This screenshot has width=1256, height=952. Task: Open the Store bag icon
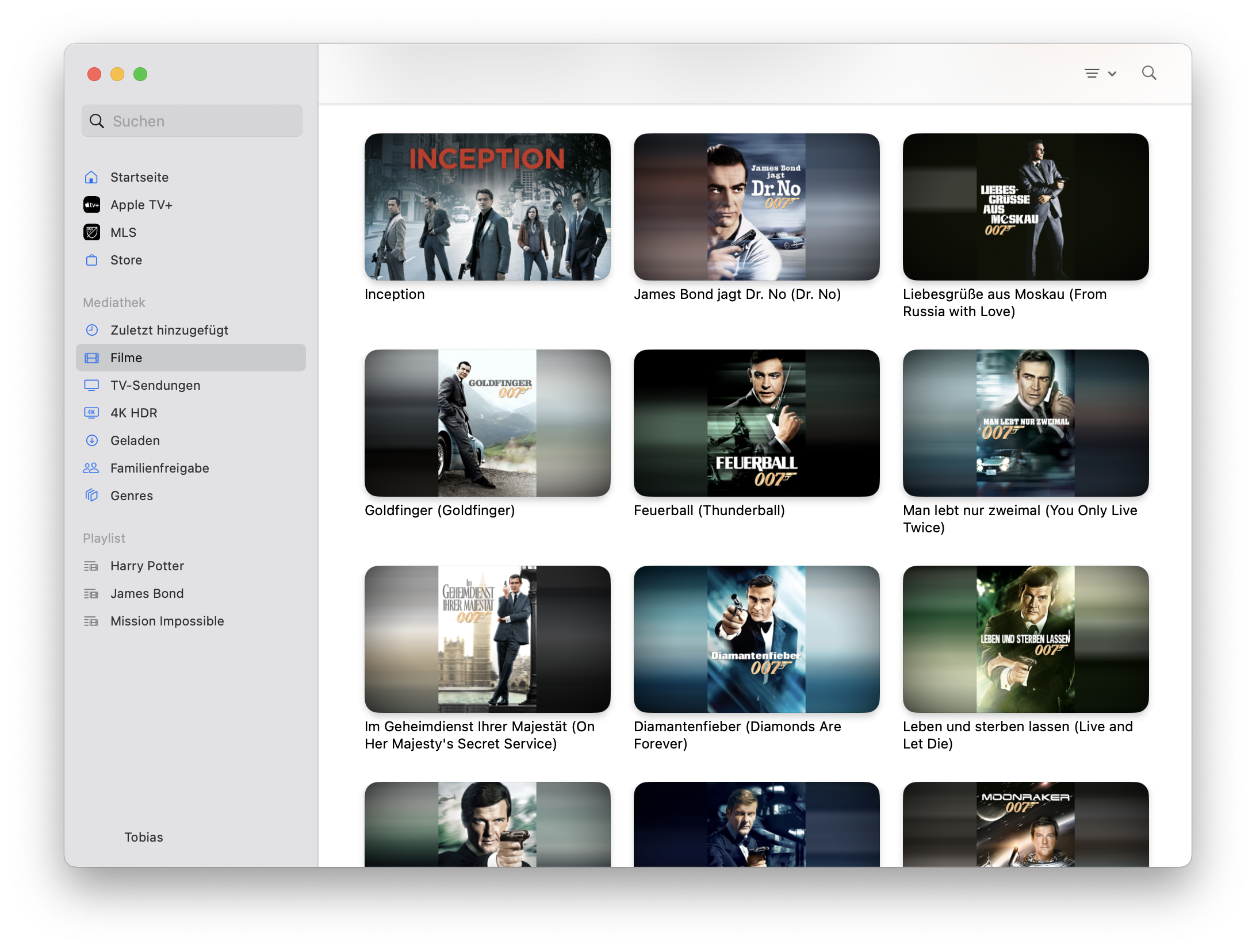coord(91,260)
